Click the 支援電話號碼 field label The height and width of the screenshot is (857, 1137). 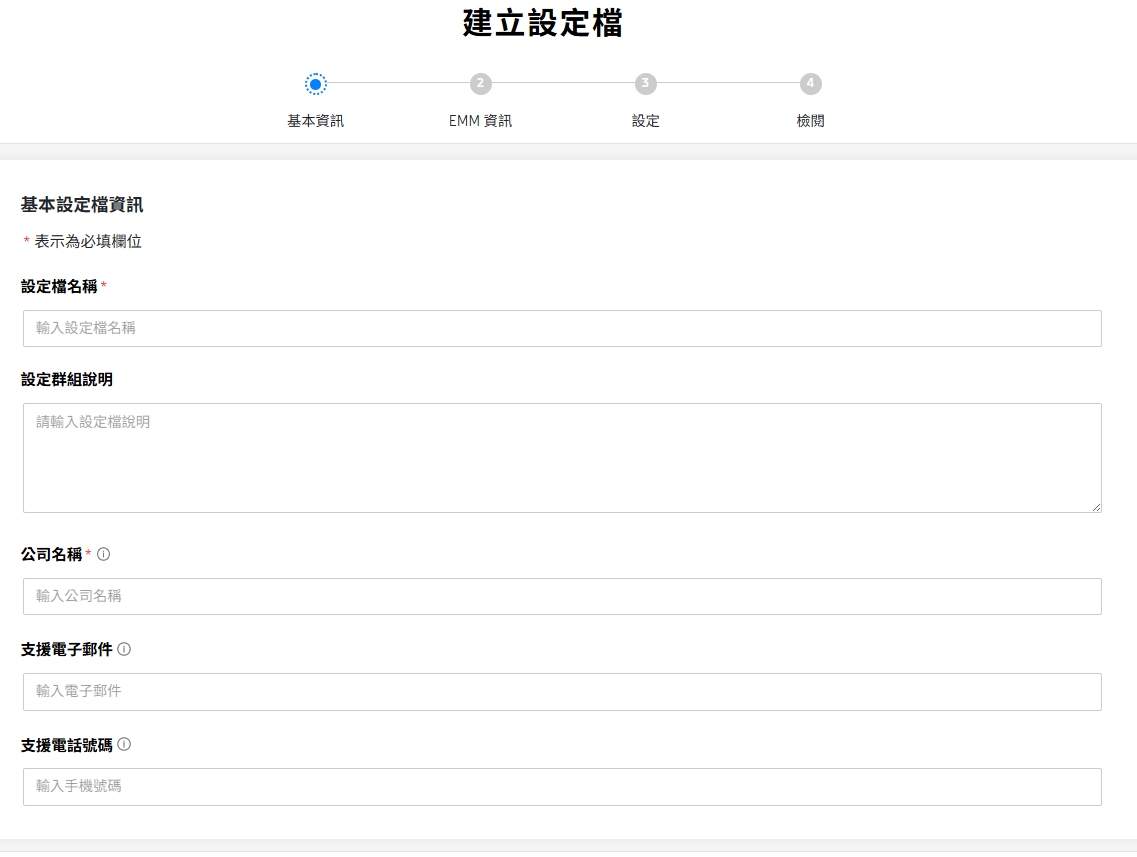point(67,745)
